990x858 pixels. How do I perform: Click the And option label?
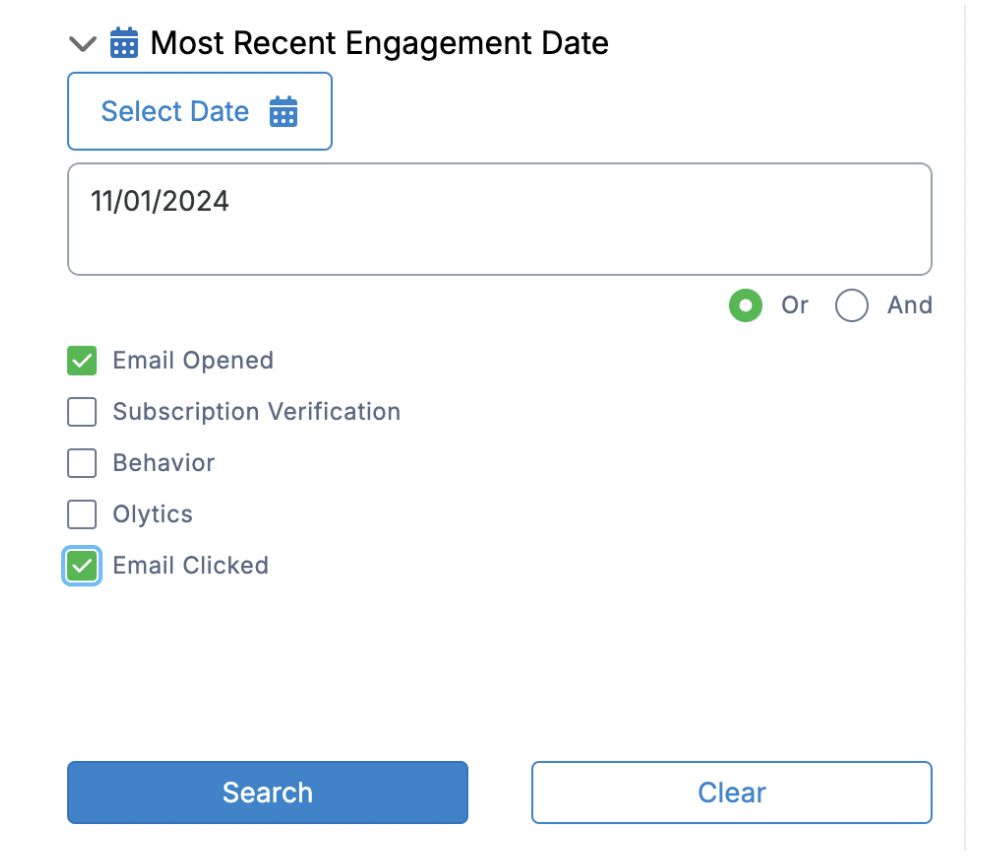click(910, 306)
